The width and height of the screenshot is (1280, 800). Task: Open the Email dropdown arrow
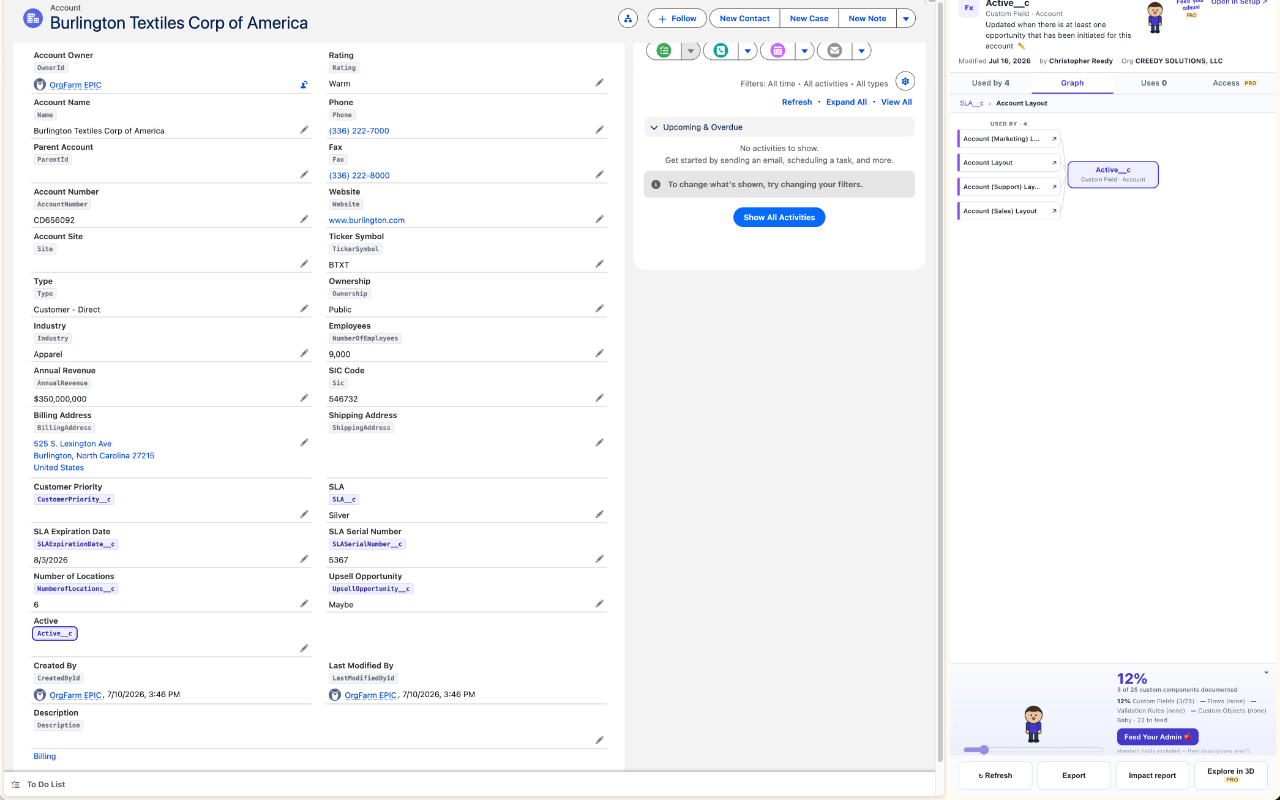coord(861,50)
